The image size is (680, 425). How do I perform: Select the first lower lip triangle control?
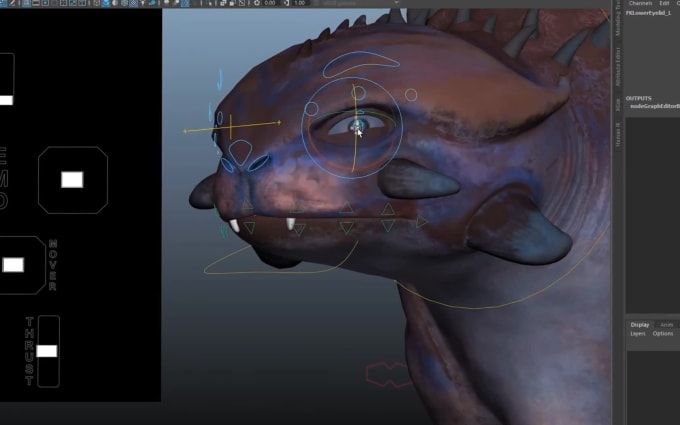coord(249,227)
